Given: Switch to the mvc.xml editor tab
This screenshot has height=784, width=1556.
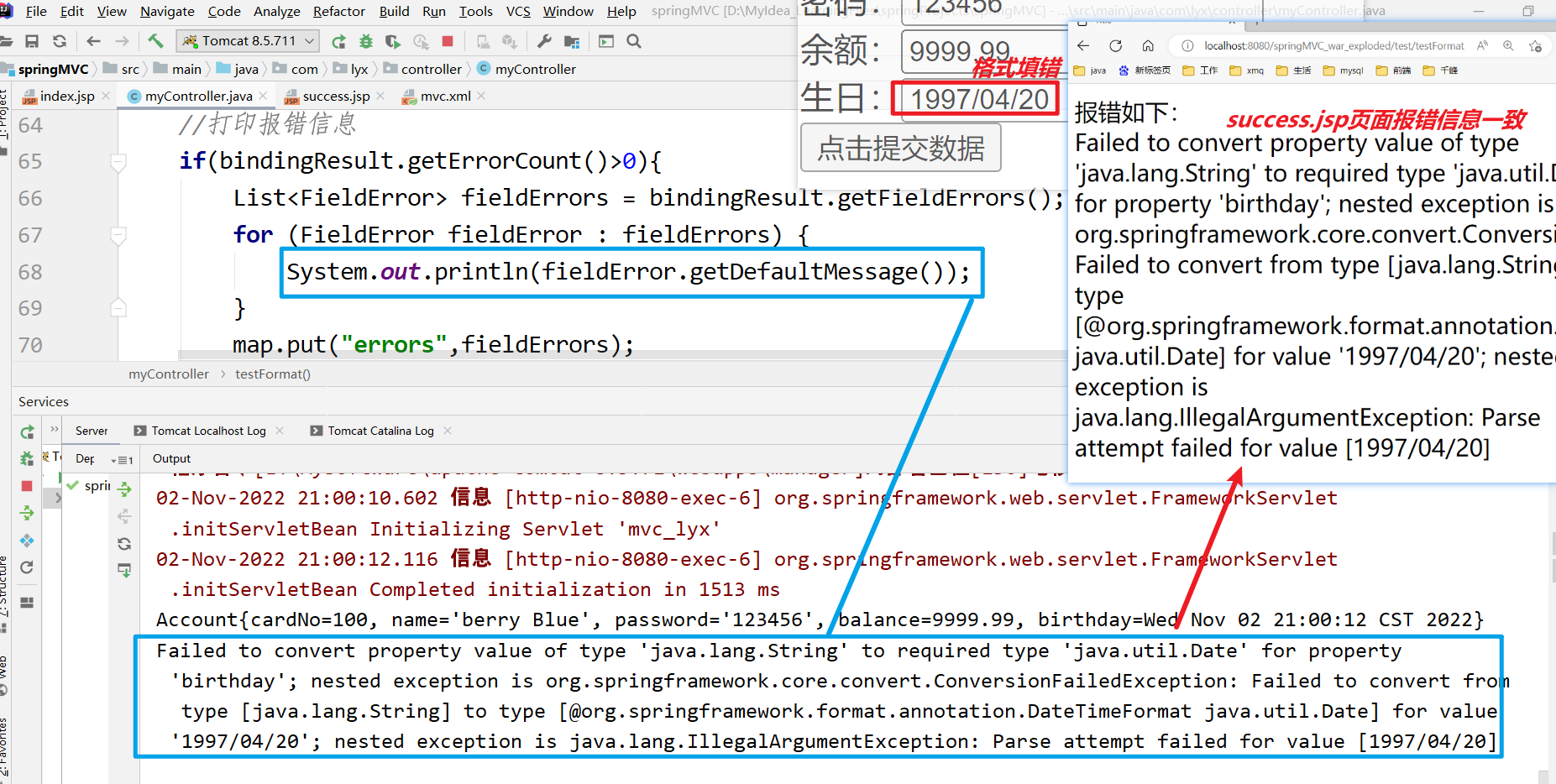Looking at the screenshot, I should pyautogui.click(x=444, y=97).
